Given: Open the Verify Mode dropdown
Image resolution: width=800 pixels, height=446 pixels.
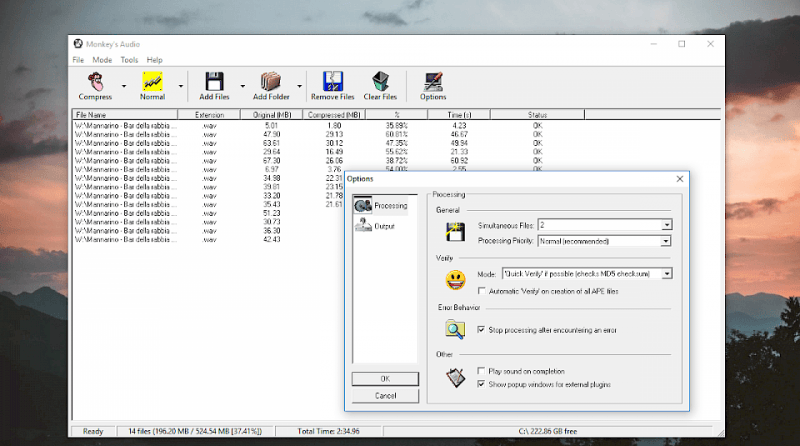Looking at the screenshot, I should [x=666, y=273].
